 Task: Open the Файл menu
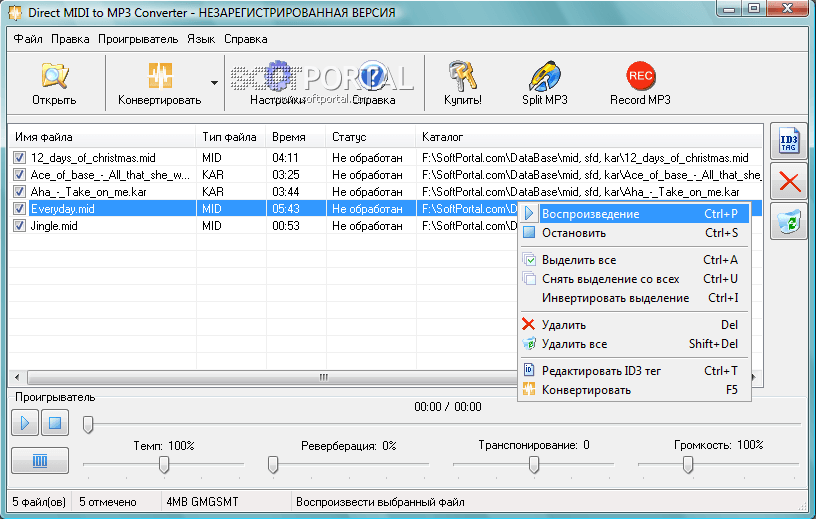click(x=28, y=39)
